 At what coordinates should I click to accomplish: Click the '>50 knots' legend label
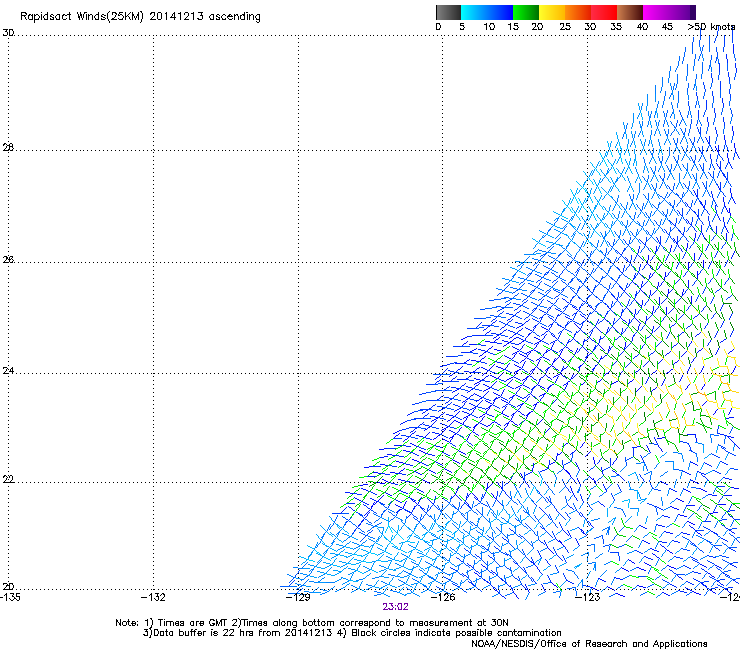point(711,27)
